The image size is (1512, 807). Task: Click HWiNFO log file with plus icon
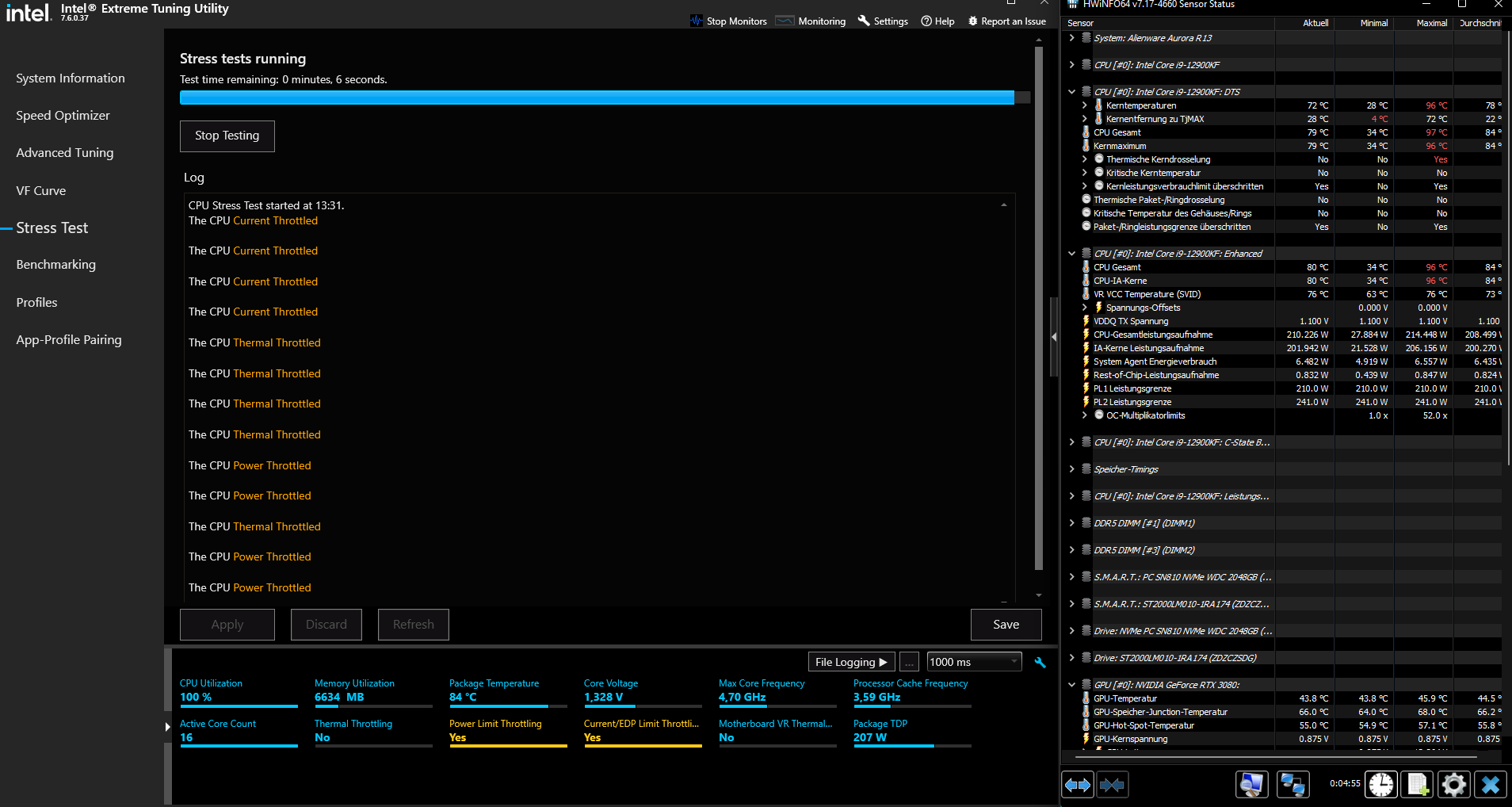point(1417,785)
